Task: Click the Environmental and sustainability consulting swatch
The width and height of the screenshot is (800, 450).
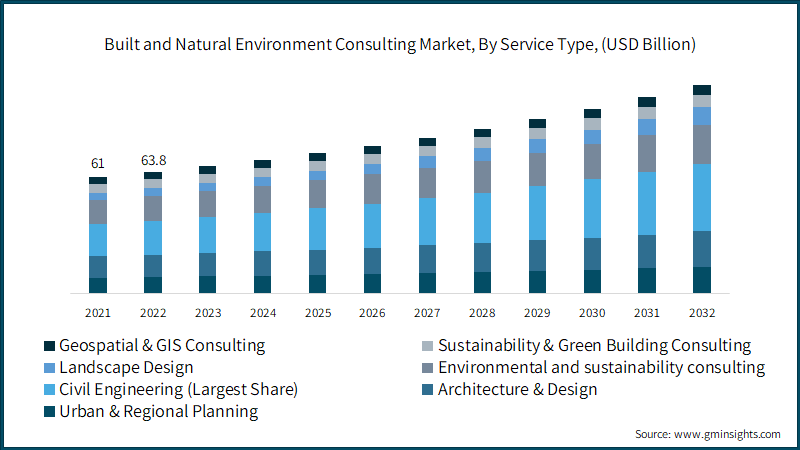Action: click(x=428, y=368)
